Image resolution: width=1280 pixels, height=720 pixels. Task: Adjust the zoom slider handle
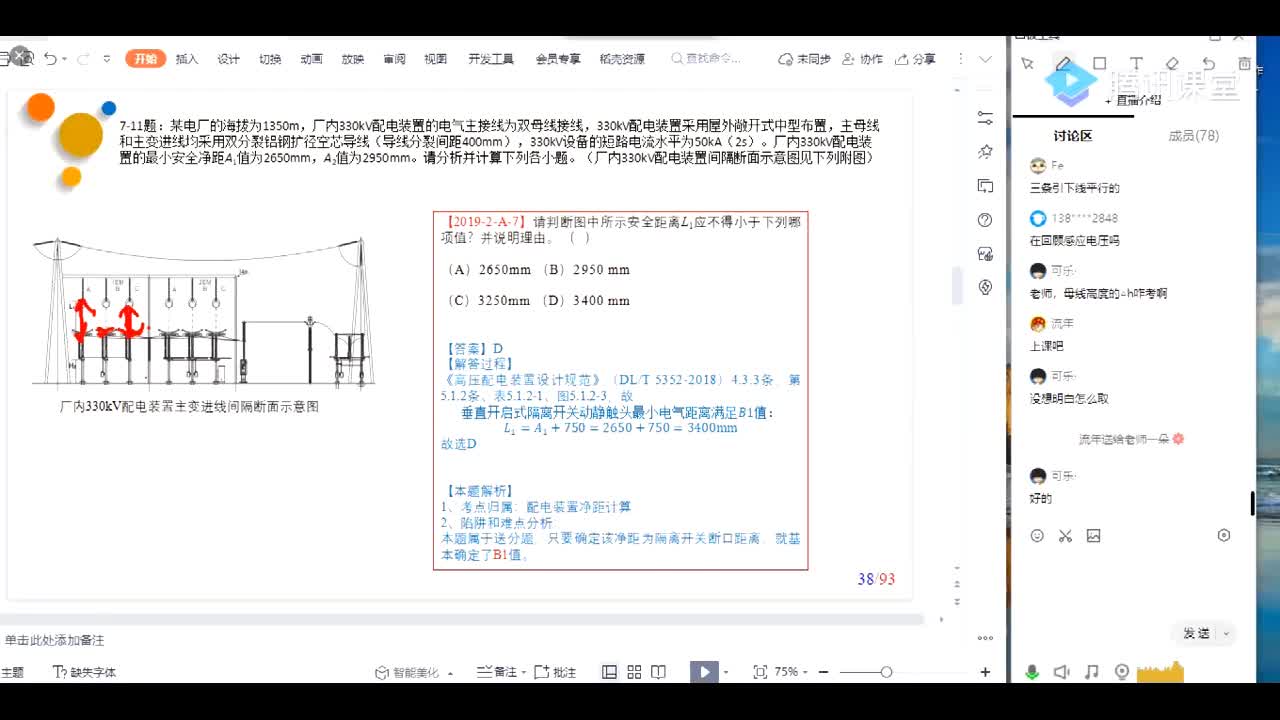pos(886,672)
